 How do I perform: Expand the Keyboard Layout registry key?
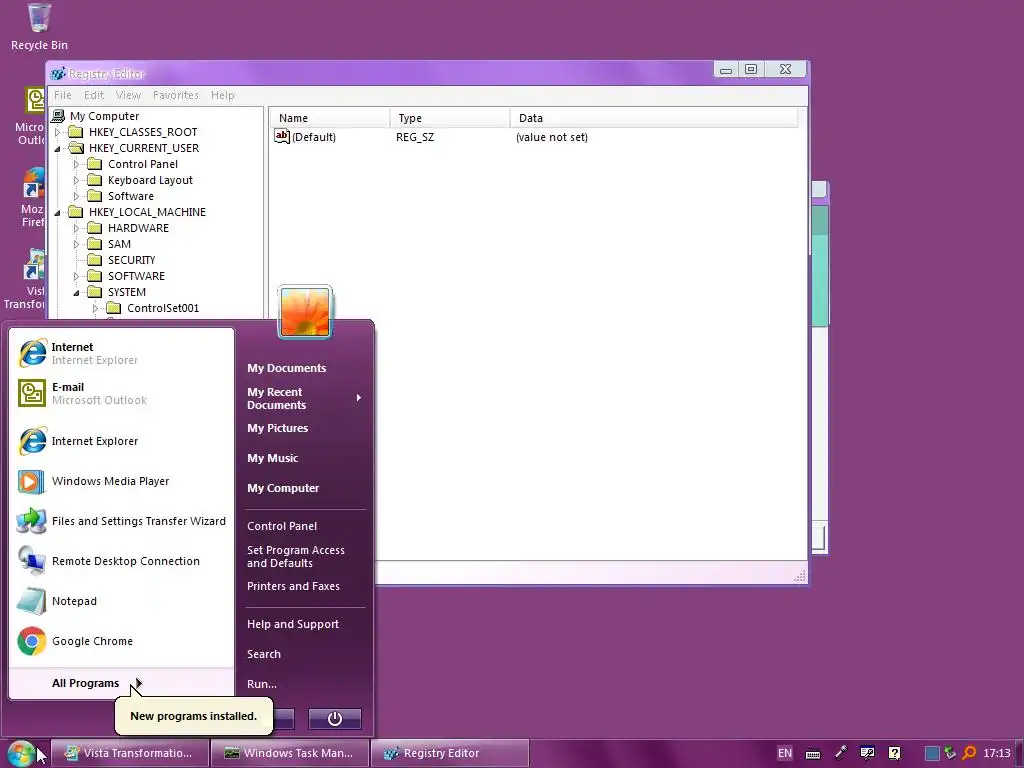pyautogui.click(x=76, y=180)
